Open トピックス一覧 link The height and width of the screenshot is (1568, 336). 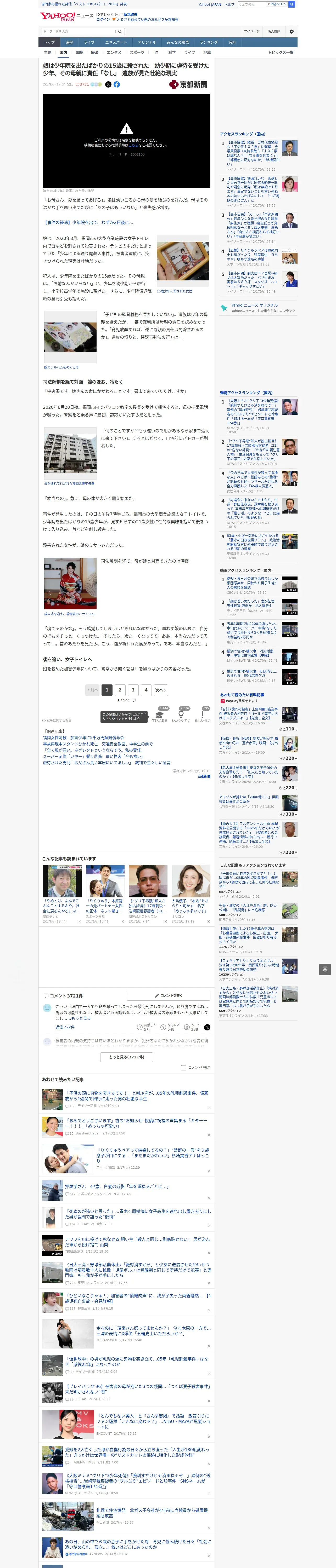click(281, 52)
